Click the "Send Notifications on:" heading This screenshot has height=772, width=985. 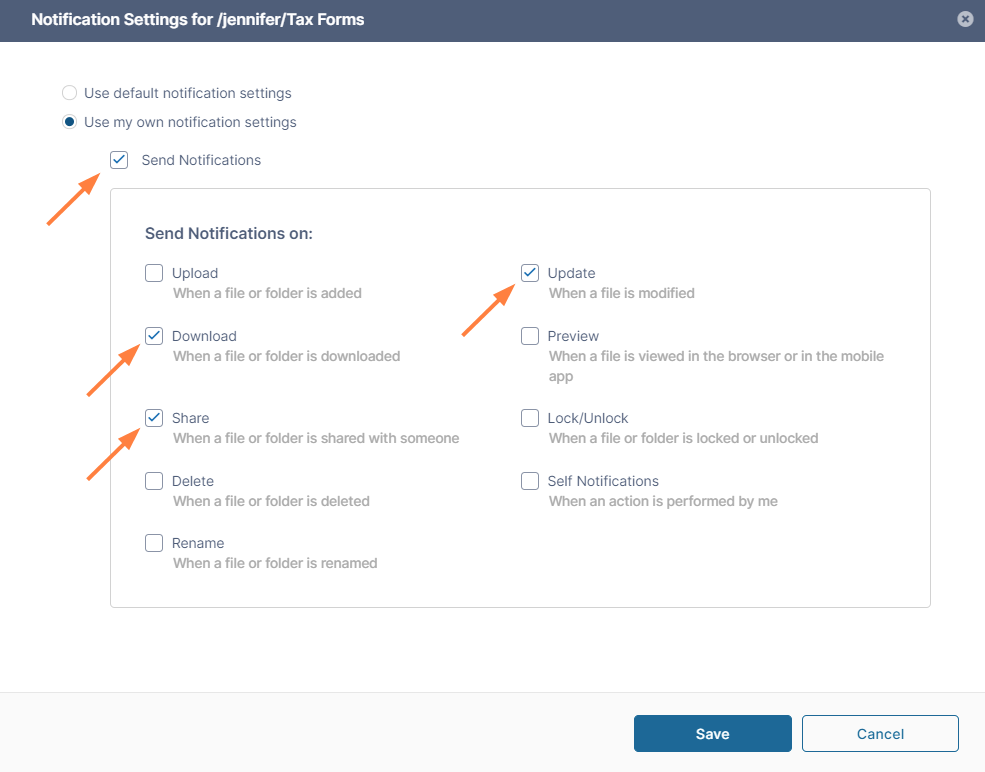coord(228,233)
